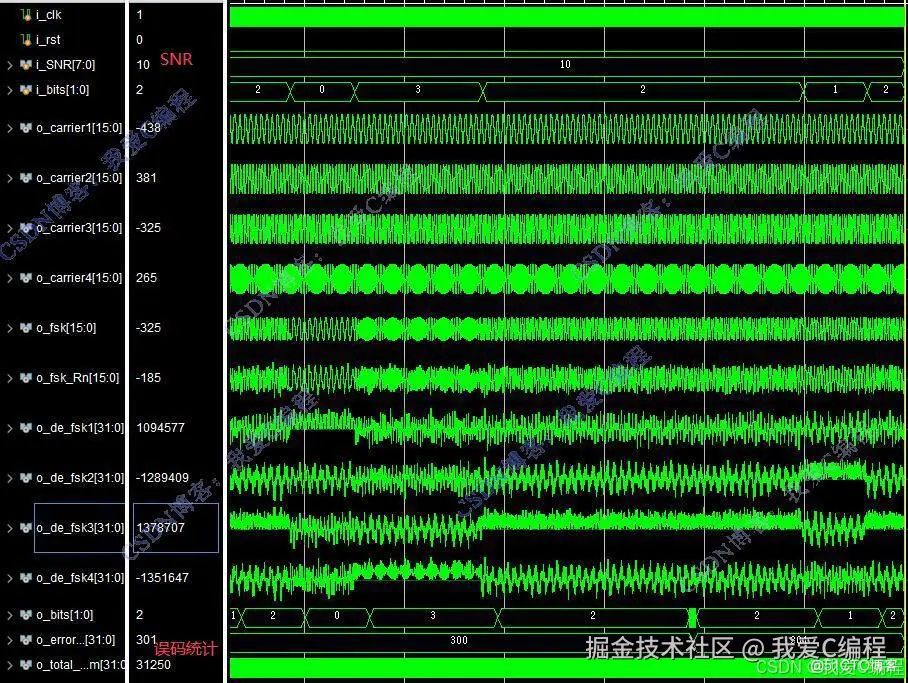Click the i_bits bus icon
The width and height of the screenshot is (908, 683).
click(25, 90)
